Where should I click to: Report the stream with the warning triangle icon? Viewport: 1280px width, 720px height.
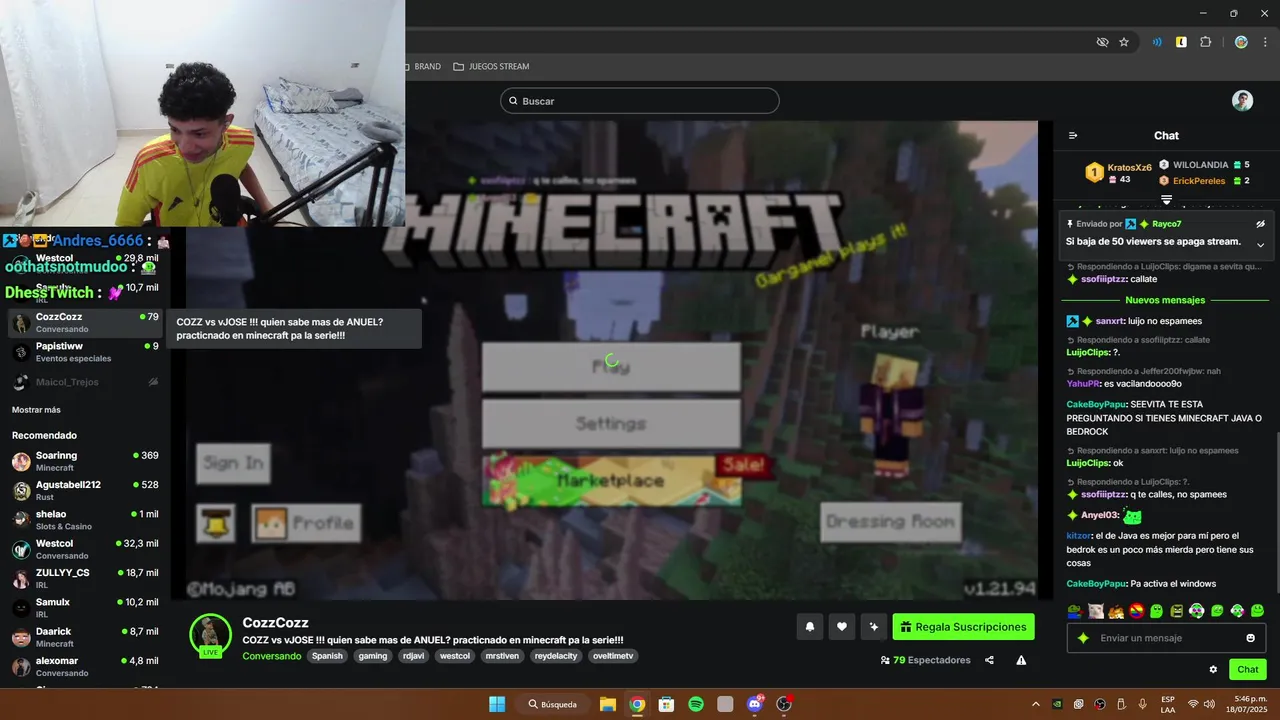click(x=1021, y=660)
